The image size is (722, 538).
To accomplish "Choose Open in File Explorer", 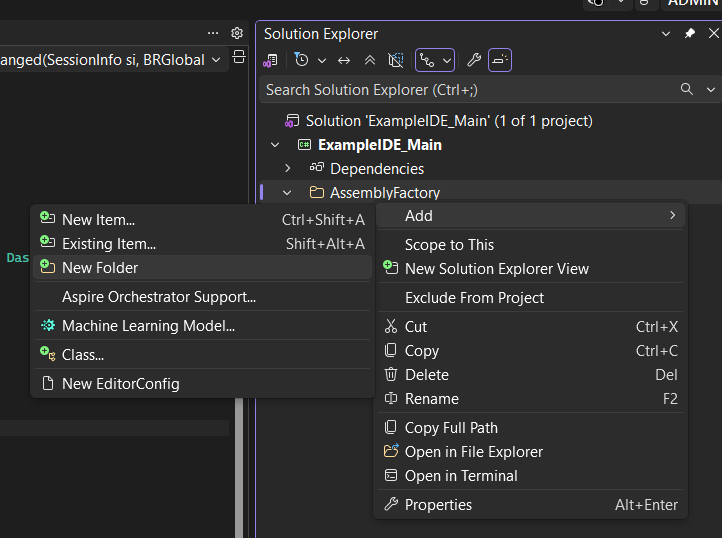I will coord(530,451).
